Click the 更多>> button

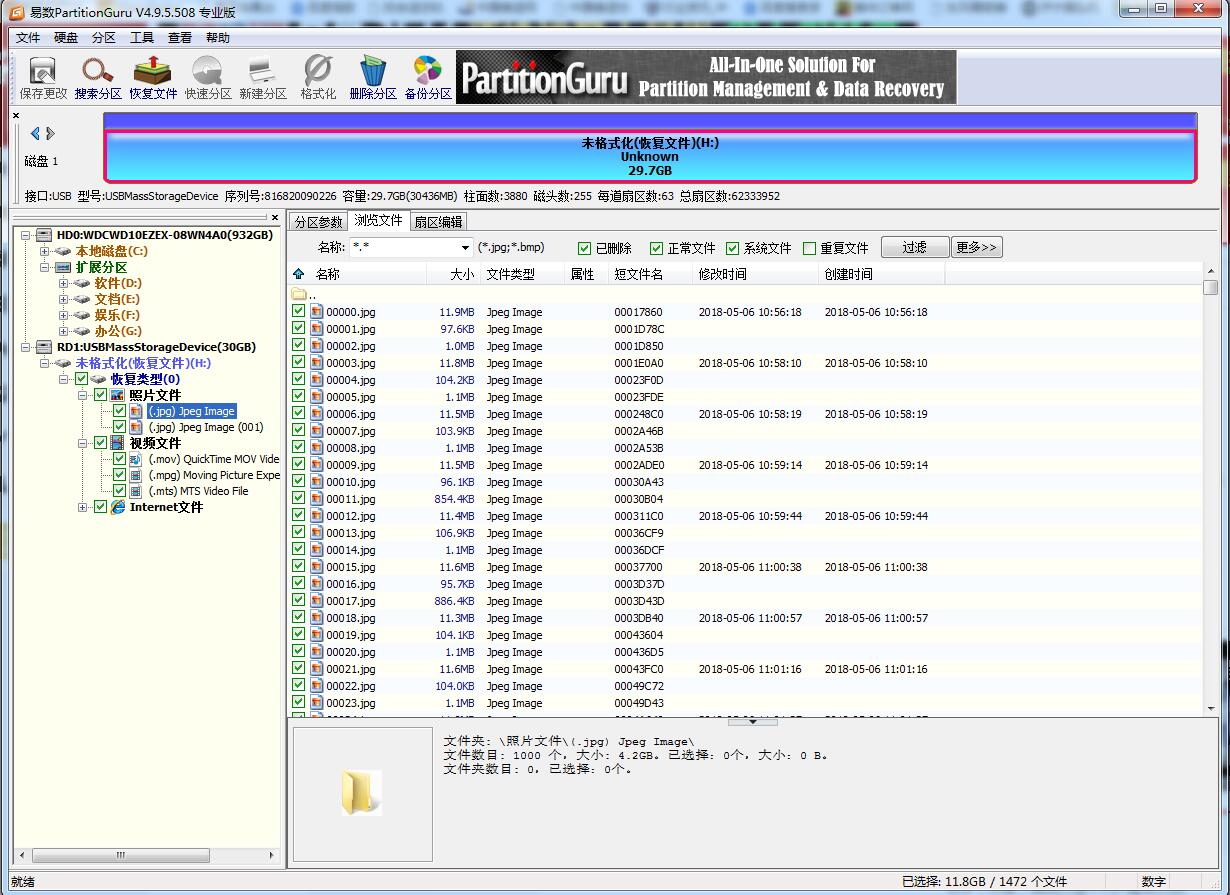(976, 247)
